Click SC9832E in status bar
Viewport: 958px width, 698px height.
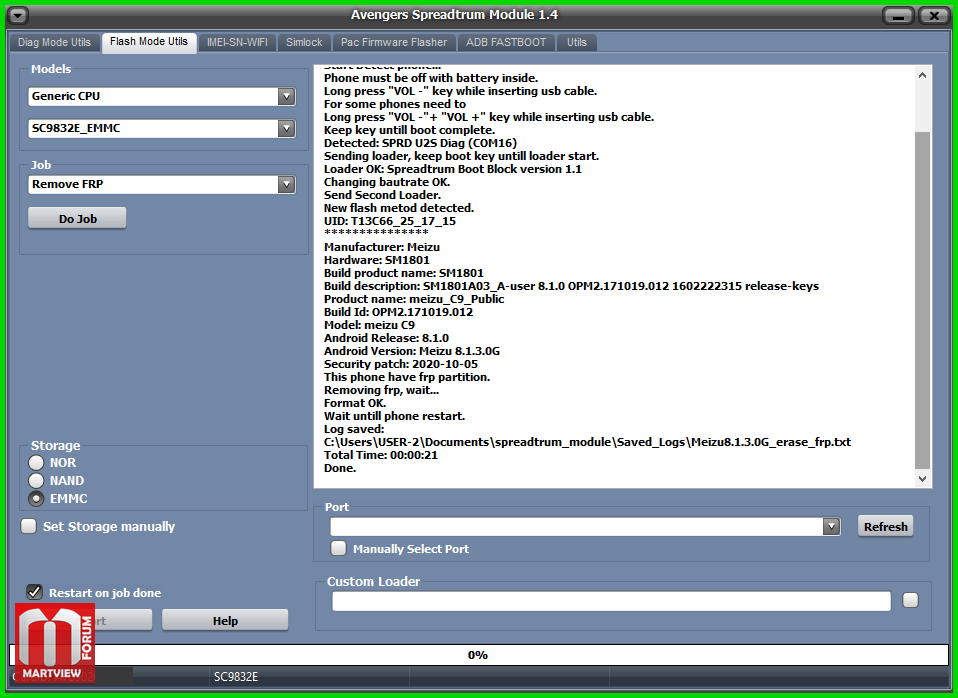(236, 677)
